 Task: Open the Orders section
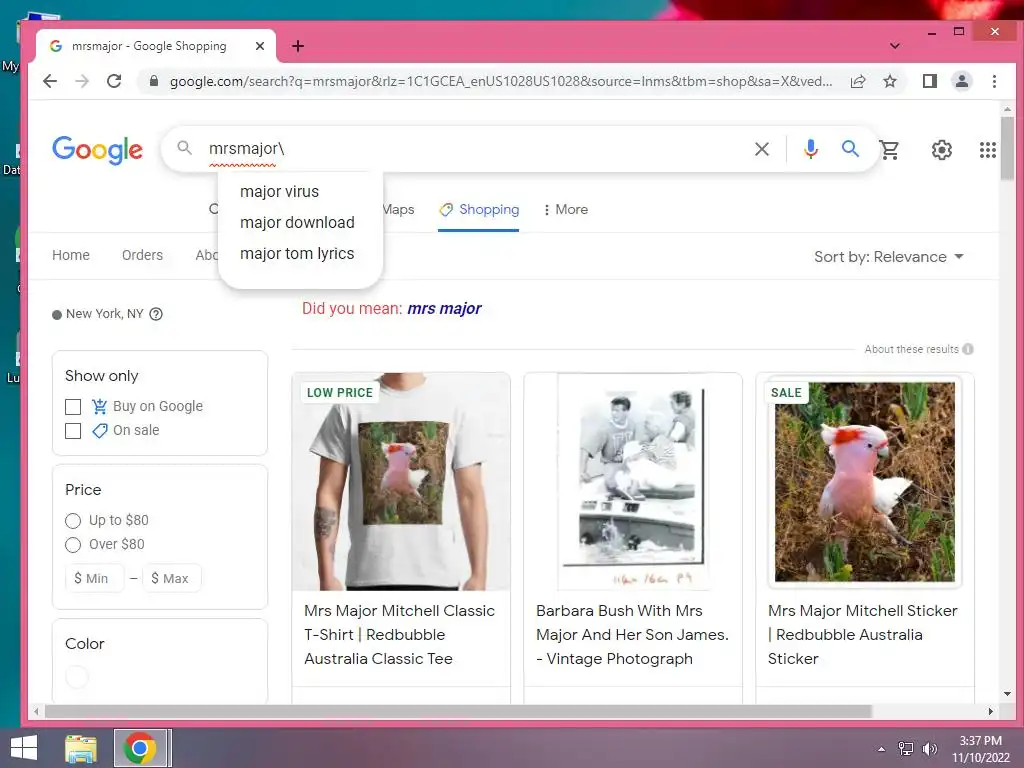click(142, 255)
